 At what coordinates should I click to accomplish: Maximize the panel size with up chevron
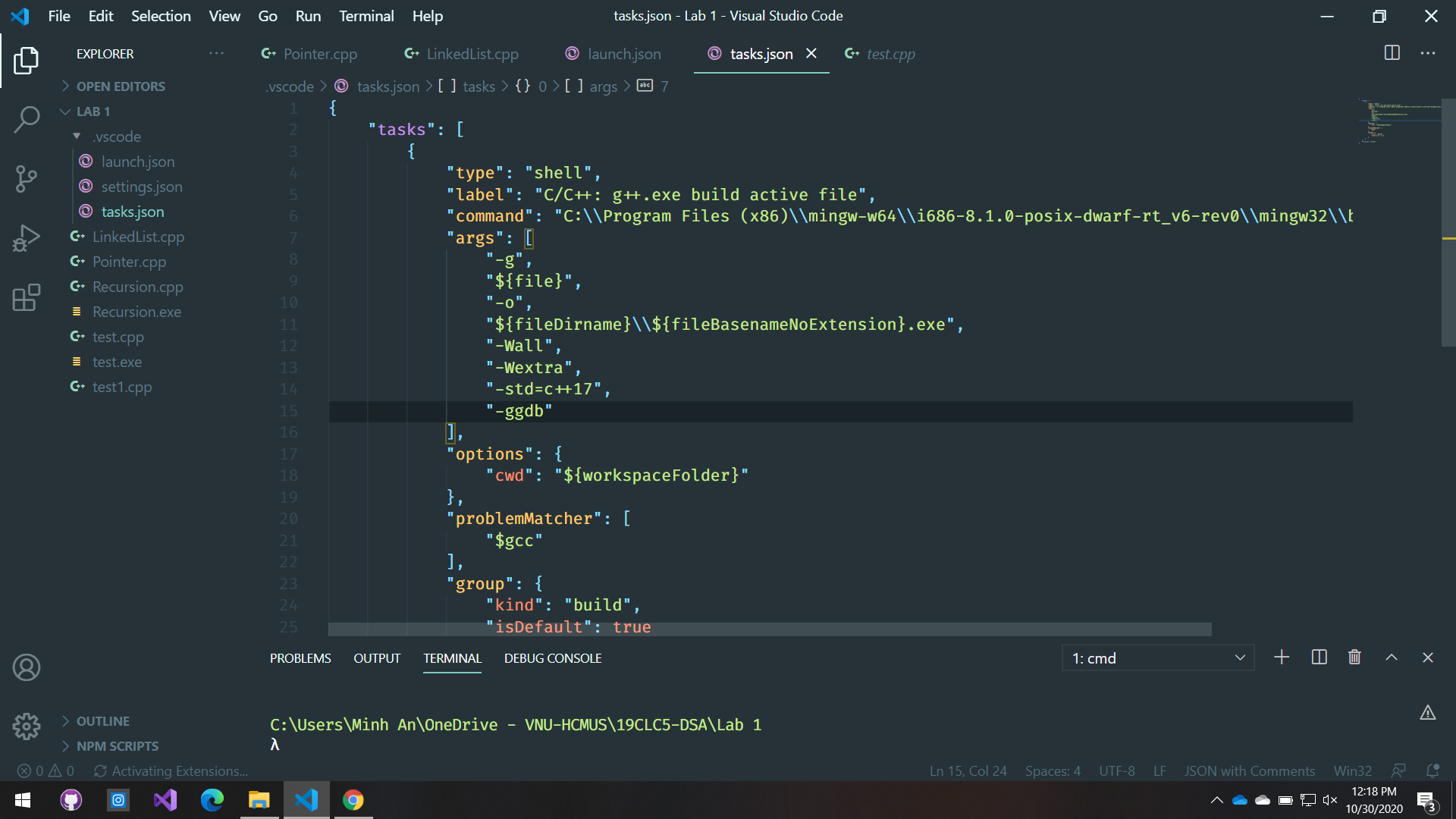click(x=1392, y=657)
